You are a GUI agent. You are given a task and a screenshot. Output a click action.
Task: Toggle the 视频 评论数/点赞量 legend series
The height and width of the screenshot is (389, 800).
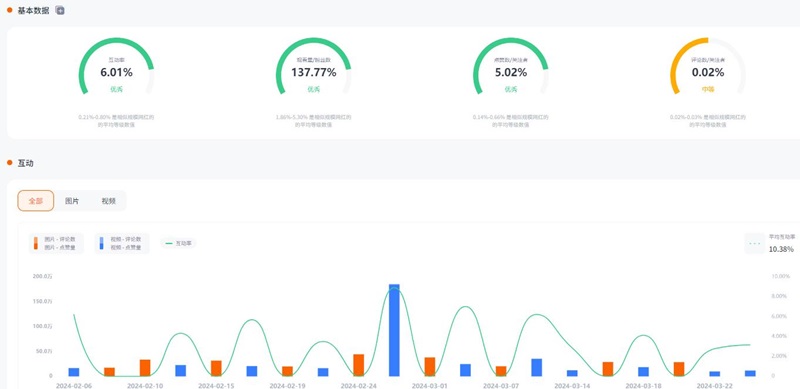[x=122, y=243]
